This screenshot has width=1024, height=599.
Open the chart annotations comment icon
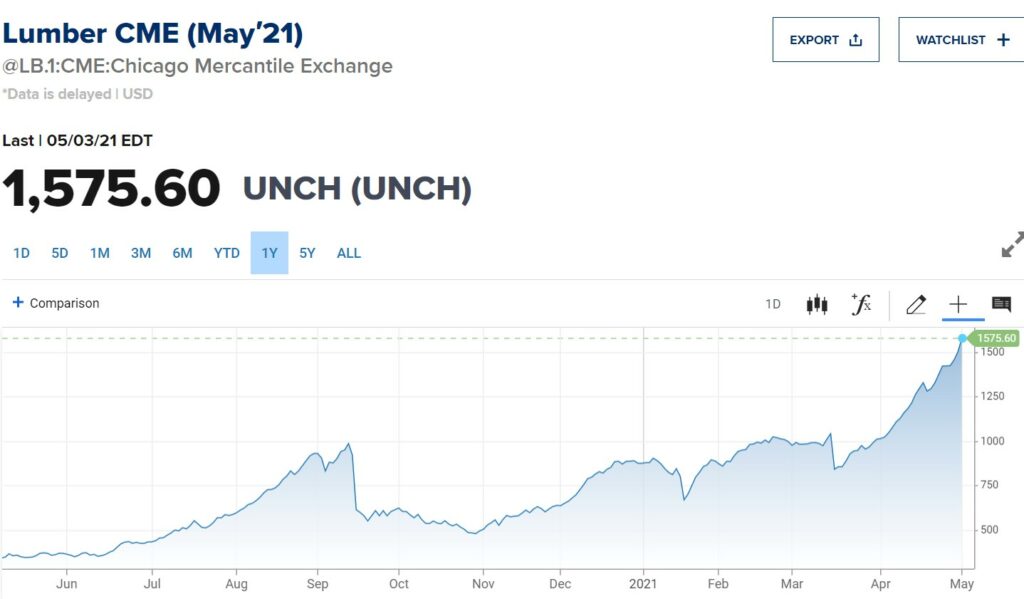pyautogui.click(x=1001, y=305)
